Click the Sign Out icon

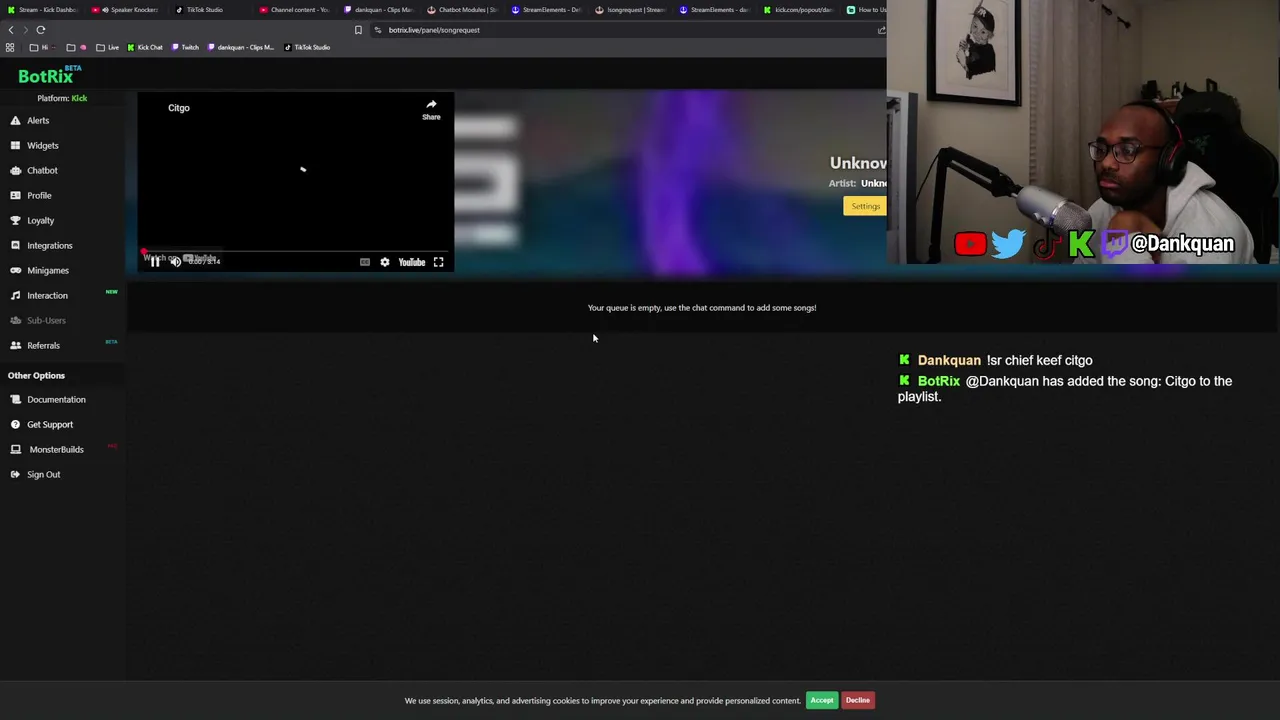[15, 474]
